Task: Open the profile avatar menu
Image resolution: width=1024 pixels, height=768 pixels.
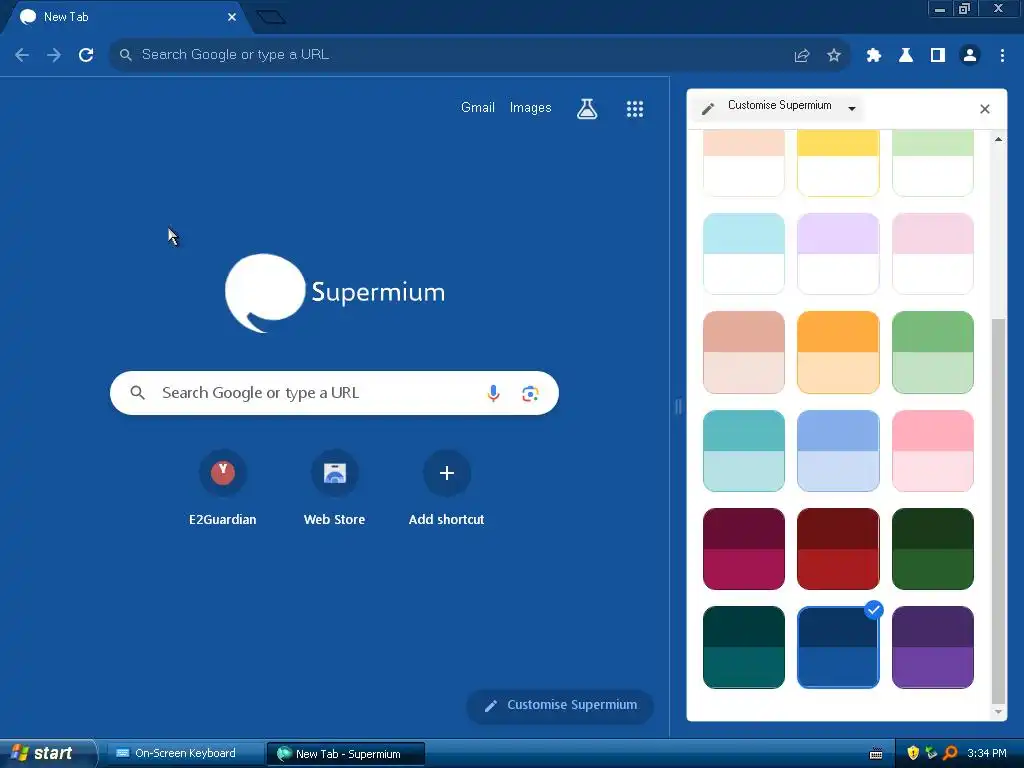Action: click(x=970, y=56)
